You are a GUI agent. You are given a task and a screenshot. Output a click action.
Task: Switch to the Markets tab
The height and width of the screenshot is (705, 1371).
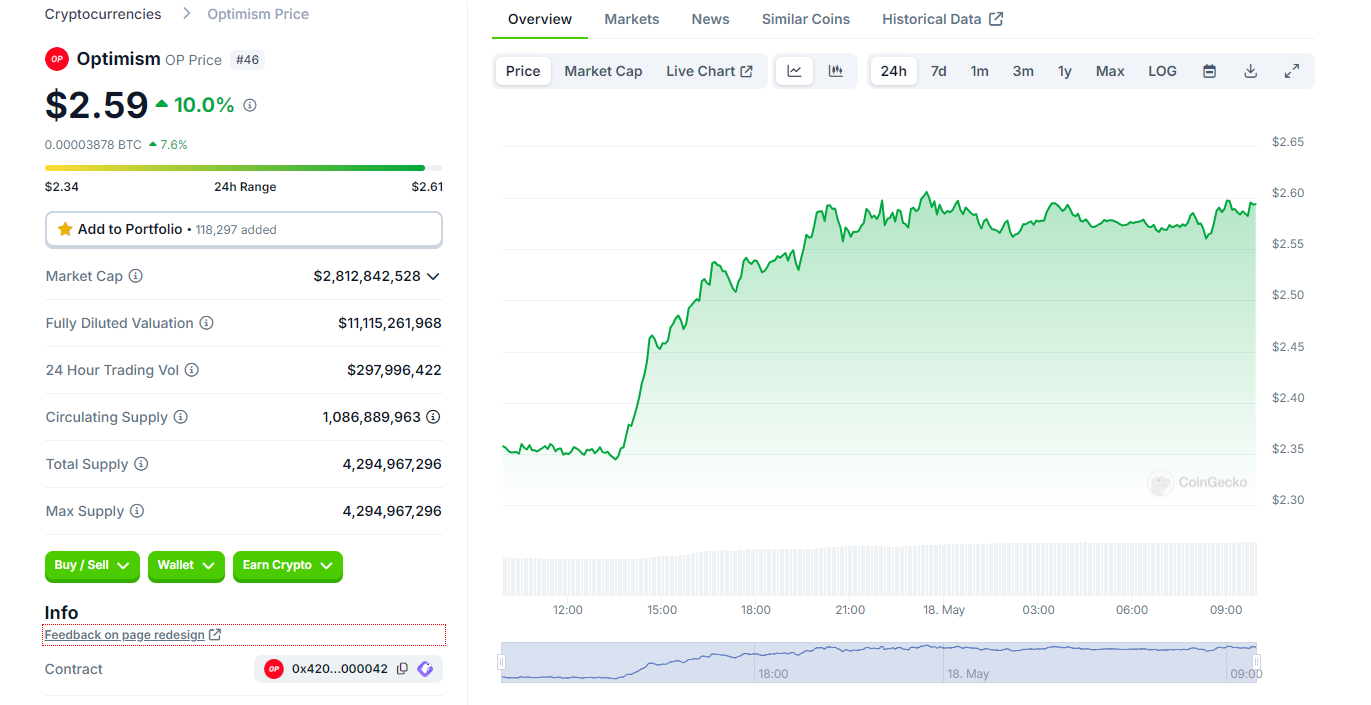tap(632, 19)
